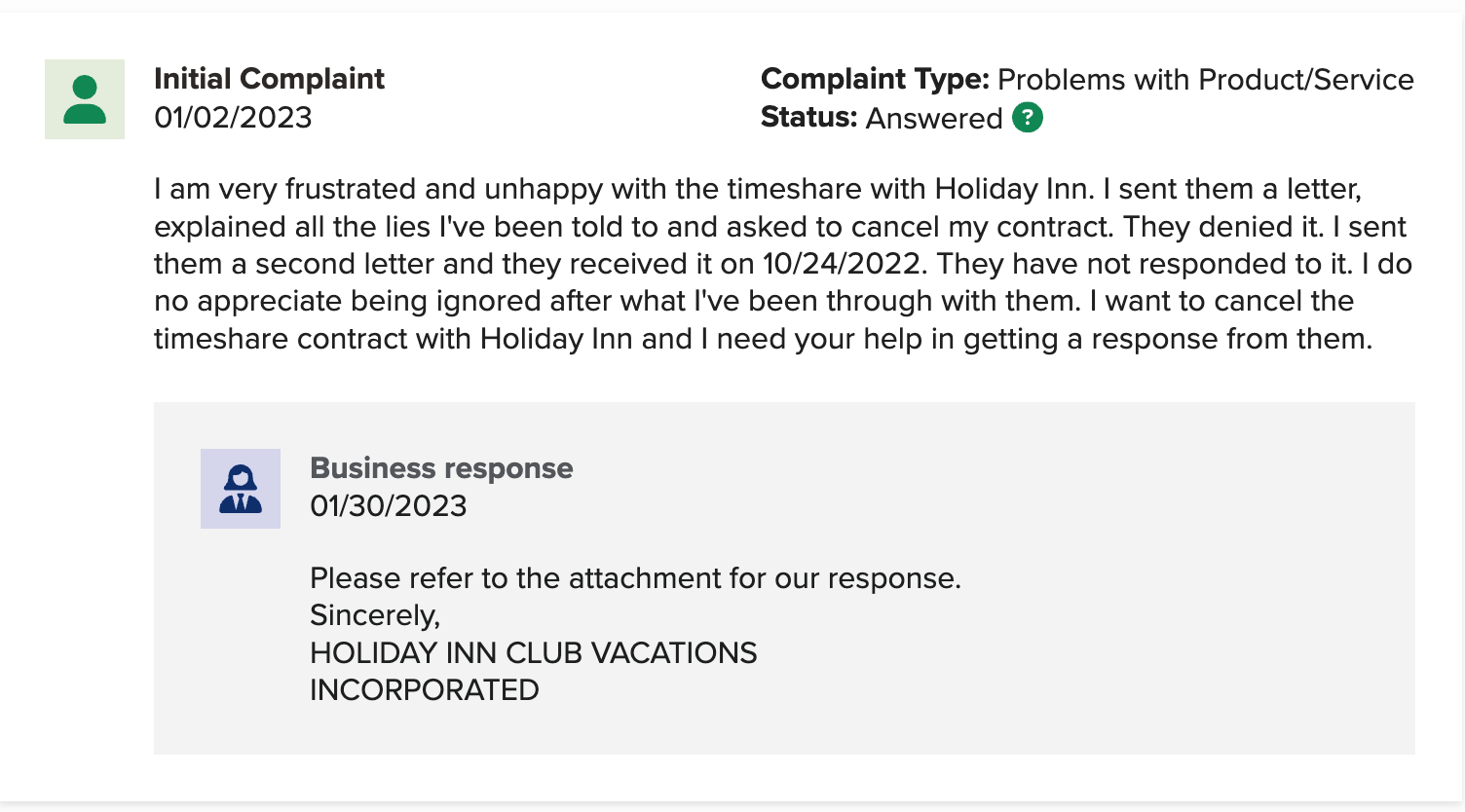This screenshot has width=1465, height=812.
Task: Click the Status label
Action: (808, 118)
